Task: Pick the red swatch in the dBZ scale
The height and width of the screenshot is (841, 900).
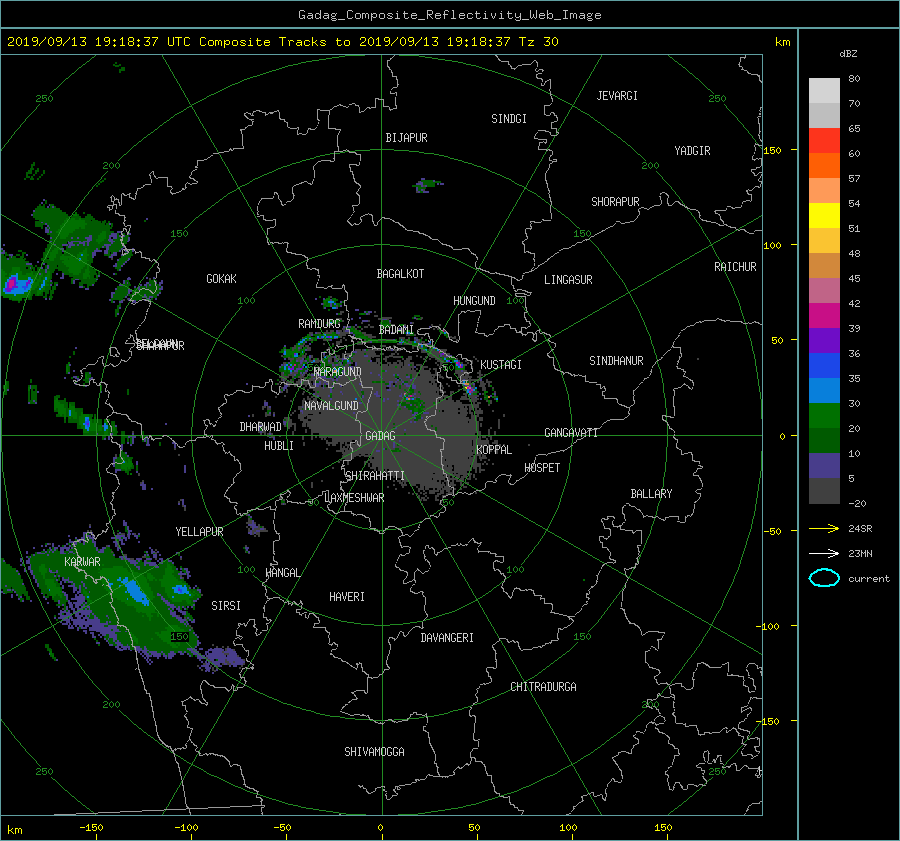Action: [x=824, y=140]
